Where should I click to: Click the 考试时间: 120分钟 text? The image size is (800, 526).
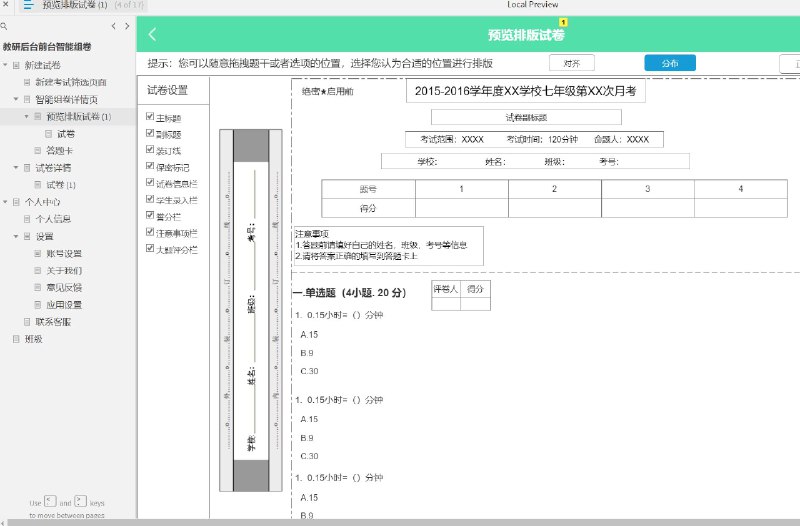[x=542, y=139]
